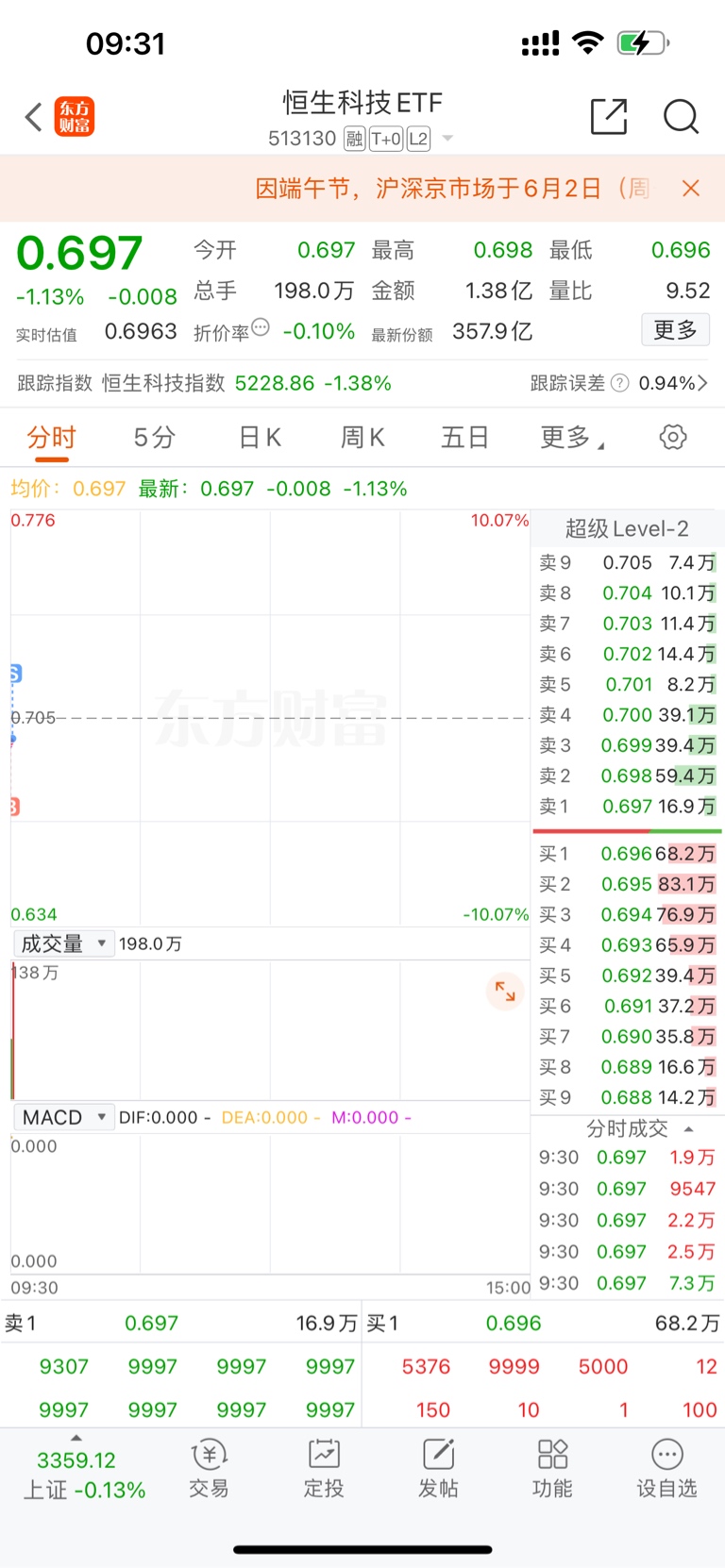Collapse the 分时成交 list arrow
The image size is (725, 1568).
click(x=688, y=1129)
